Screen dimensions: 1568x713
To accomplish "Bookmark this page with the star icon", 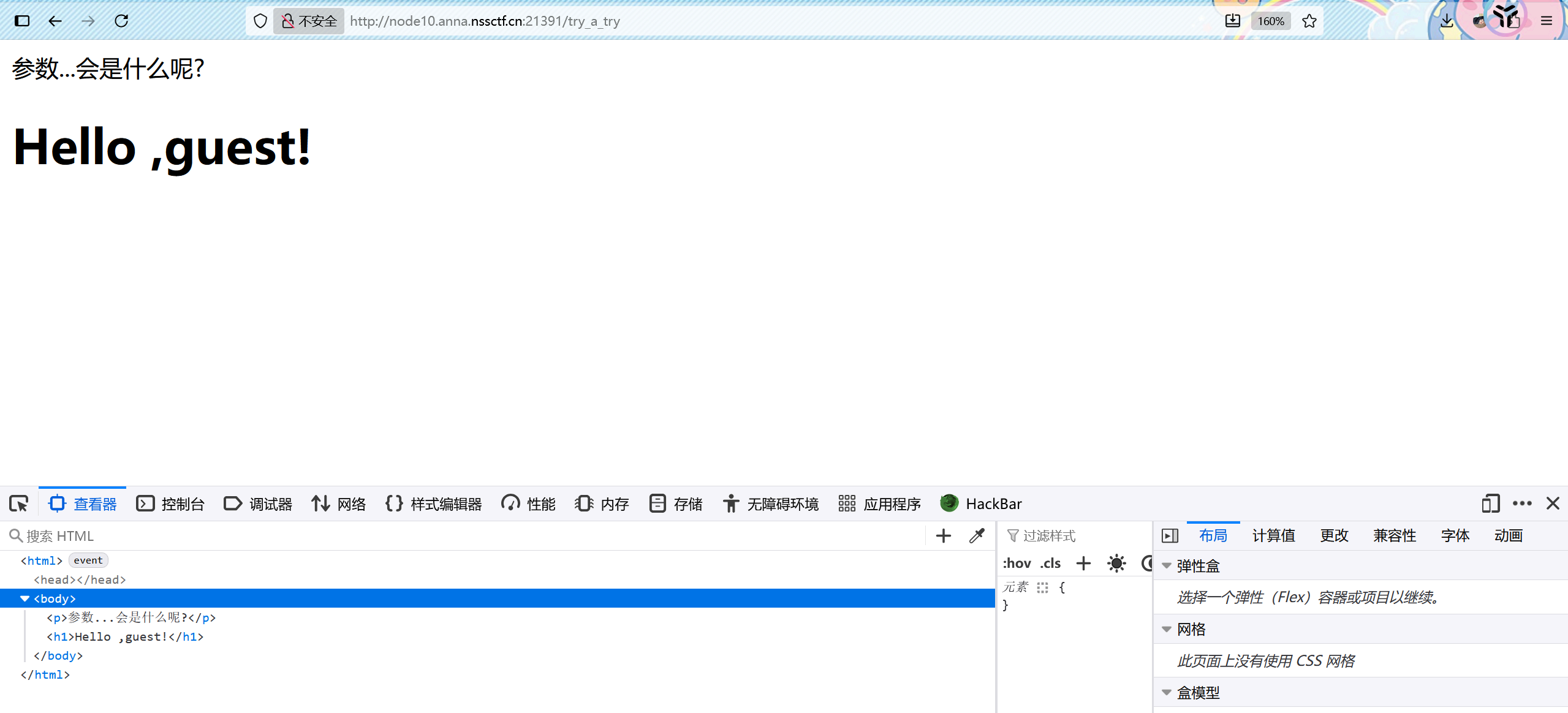I will 1309,21.
